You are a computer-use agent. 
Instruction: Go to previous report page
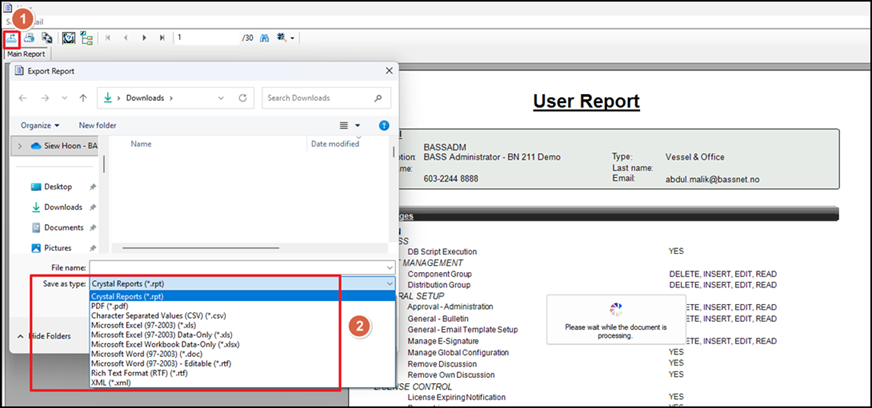pos(126,38)
